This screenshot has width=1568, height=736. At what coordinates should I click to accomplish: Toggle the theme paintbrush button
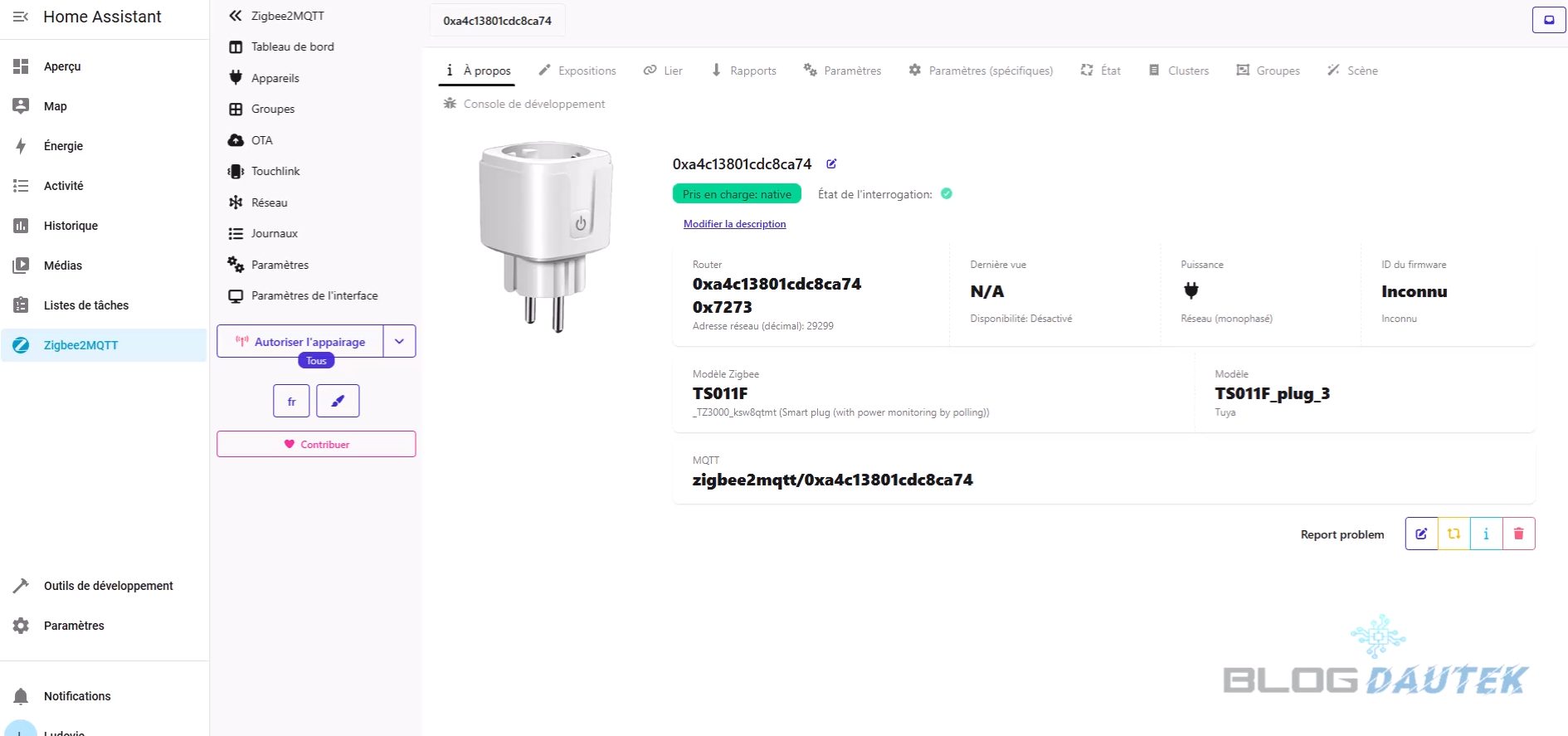click(x=338, y=401)
